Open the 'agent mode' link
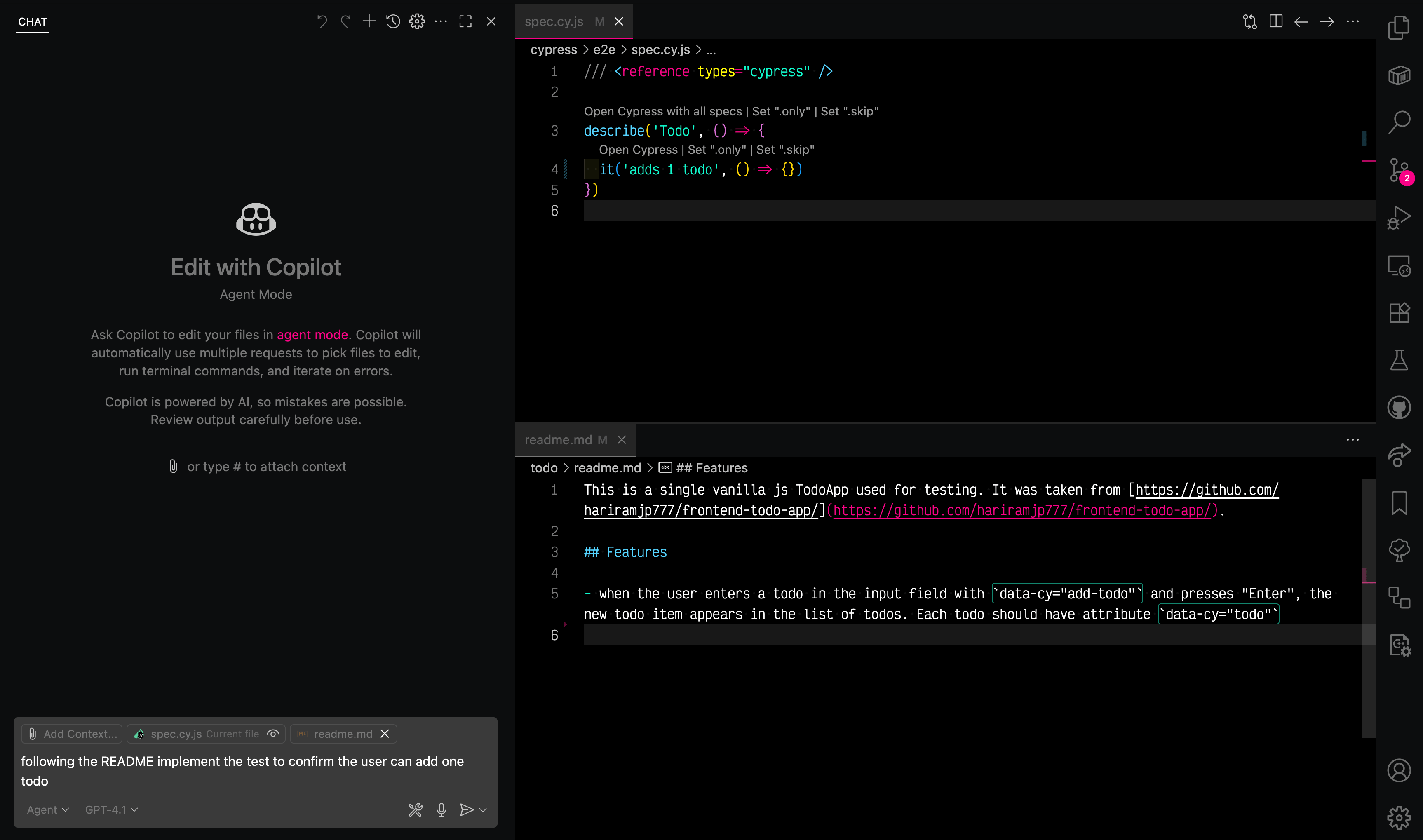 click(x=312, y=335)
